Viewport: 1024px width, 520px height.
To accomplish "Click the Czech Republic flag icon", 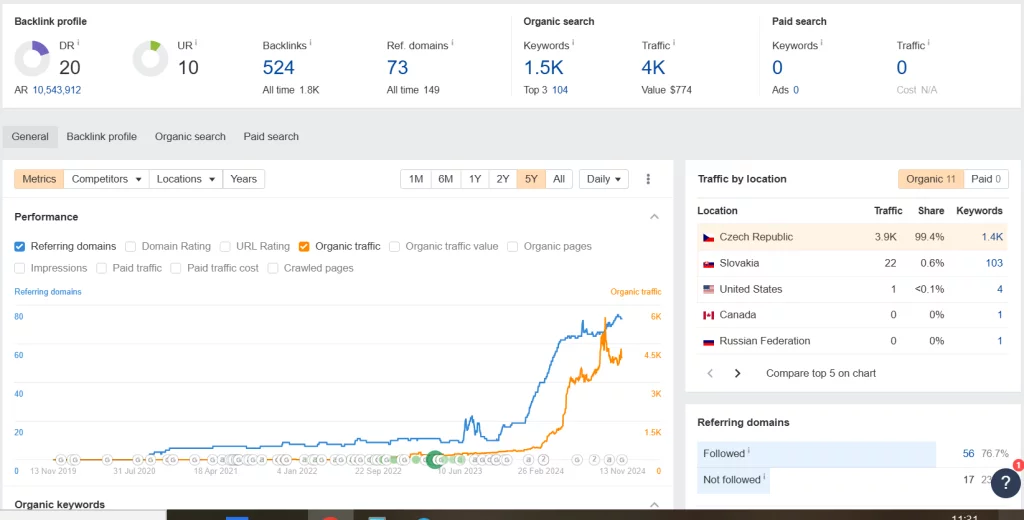I will point(708,237).
